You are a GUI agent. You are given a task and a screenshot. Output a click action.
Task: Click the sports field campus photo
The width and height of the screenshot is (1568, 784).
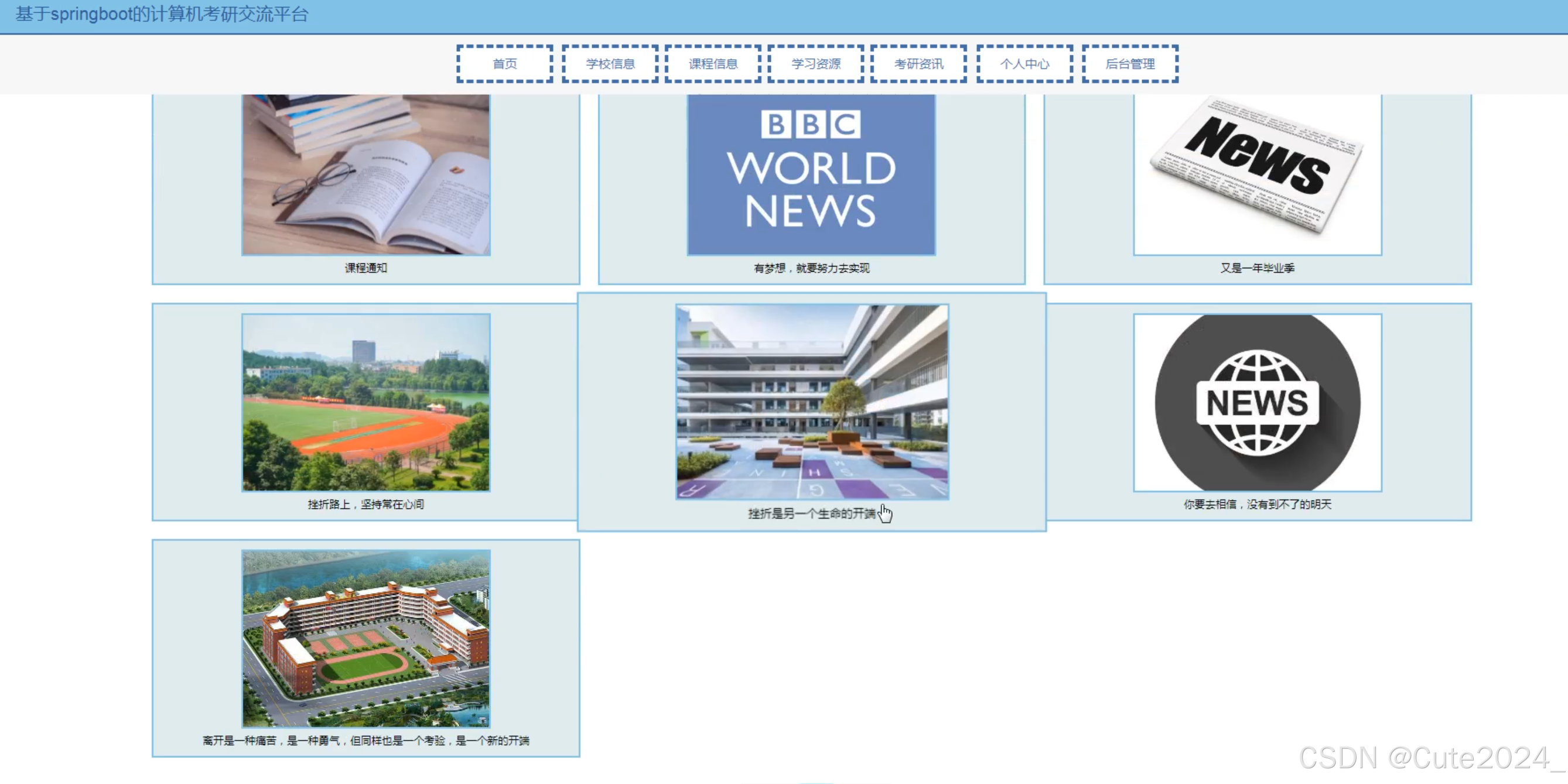(x=366, y=402)
